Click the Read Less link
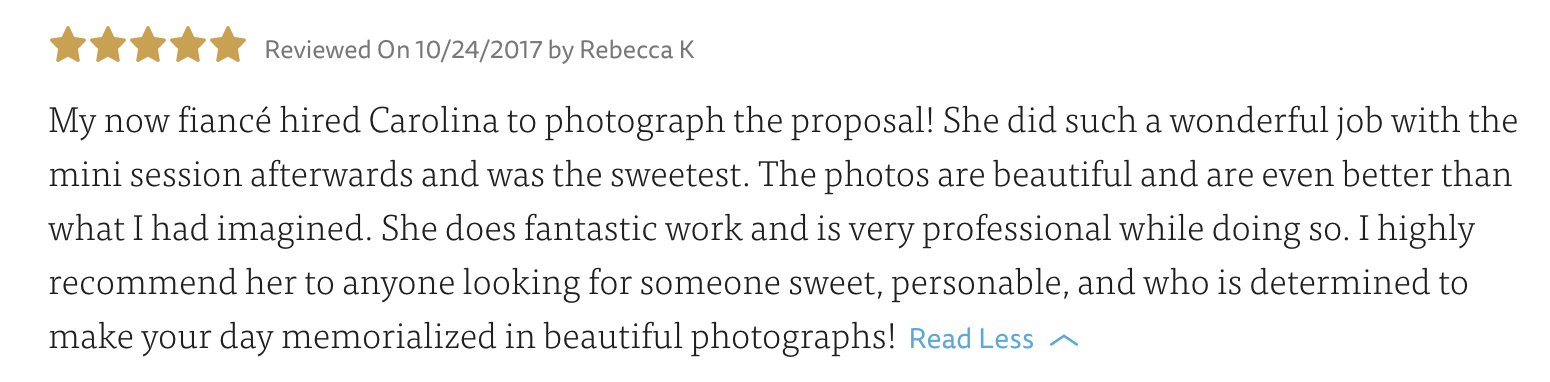Image resolution: width=1550 pixels, height=382 pixels. tap(971, 340)
